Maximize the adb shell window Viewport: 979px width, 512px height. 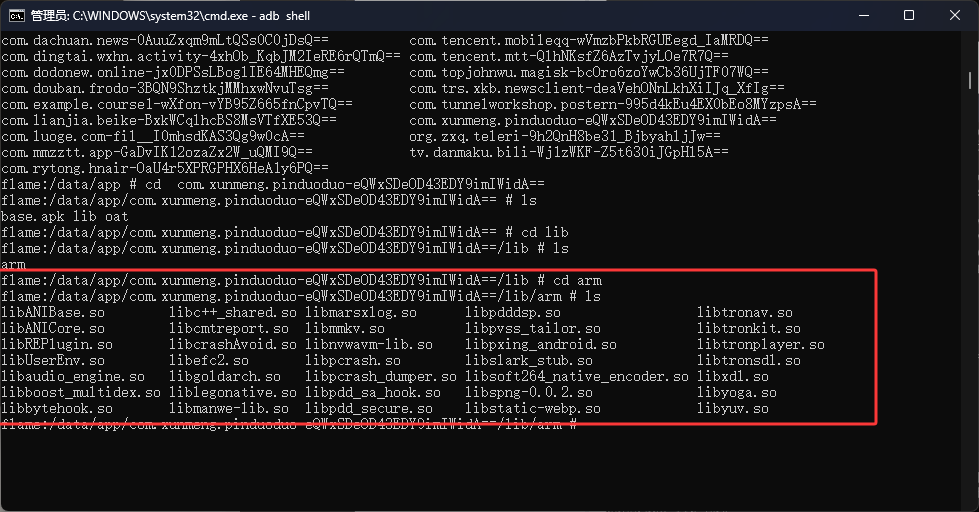909,16
